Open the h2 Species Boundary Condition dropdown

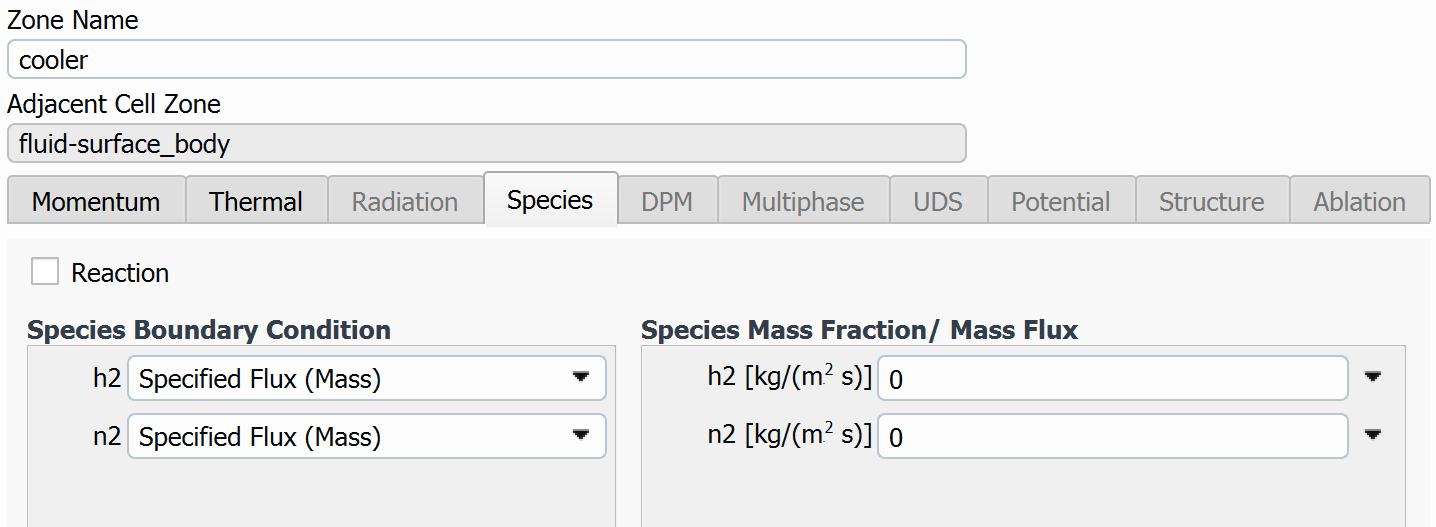[366, 379]
